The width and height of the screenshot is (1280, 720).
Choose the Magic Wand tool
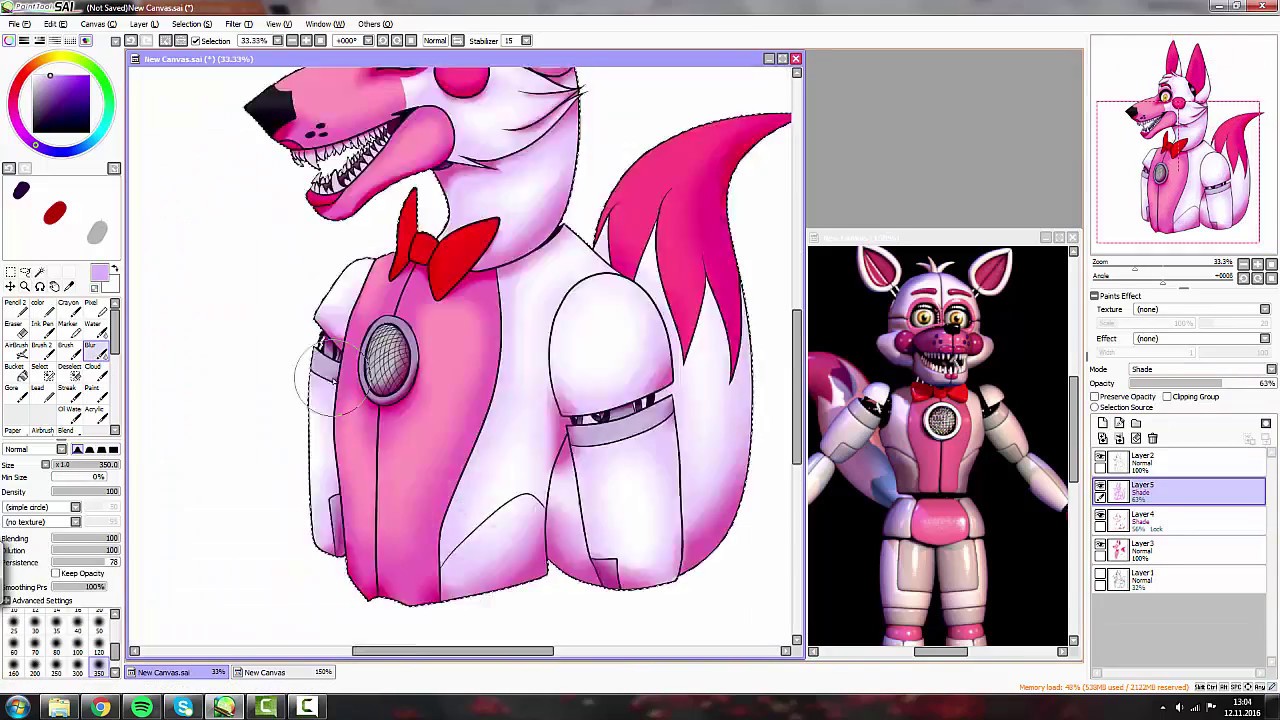click(40, 272)
